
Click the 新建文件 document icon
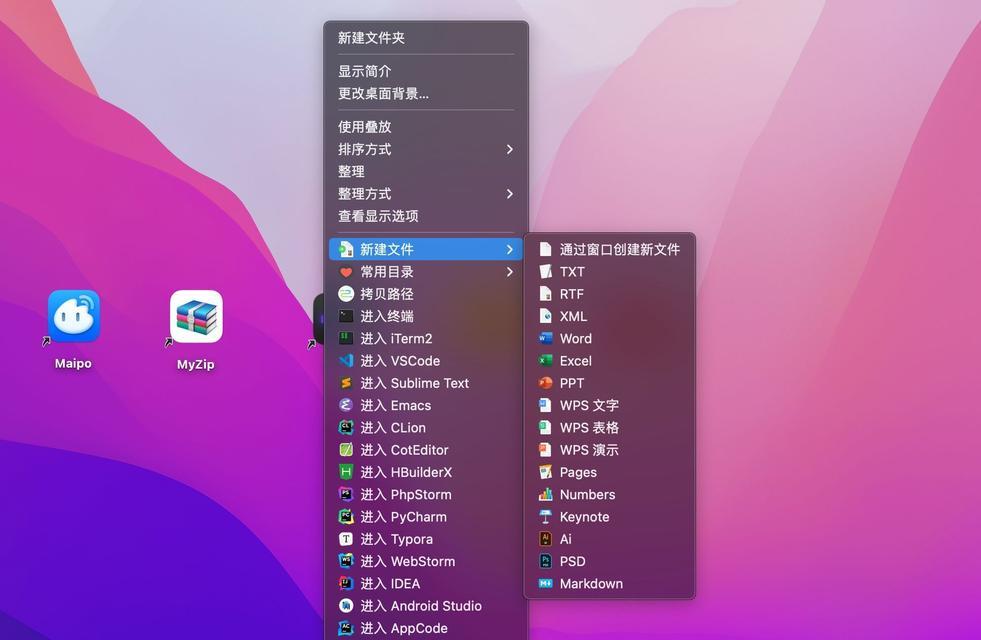click(x=346, y=250)
